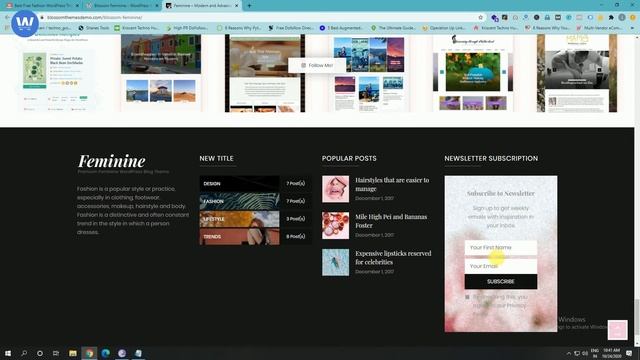
Task: Open the lips thumbnail for the Hairstyles post
Action: coord(336,189)
